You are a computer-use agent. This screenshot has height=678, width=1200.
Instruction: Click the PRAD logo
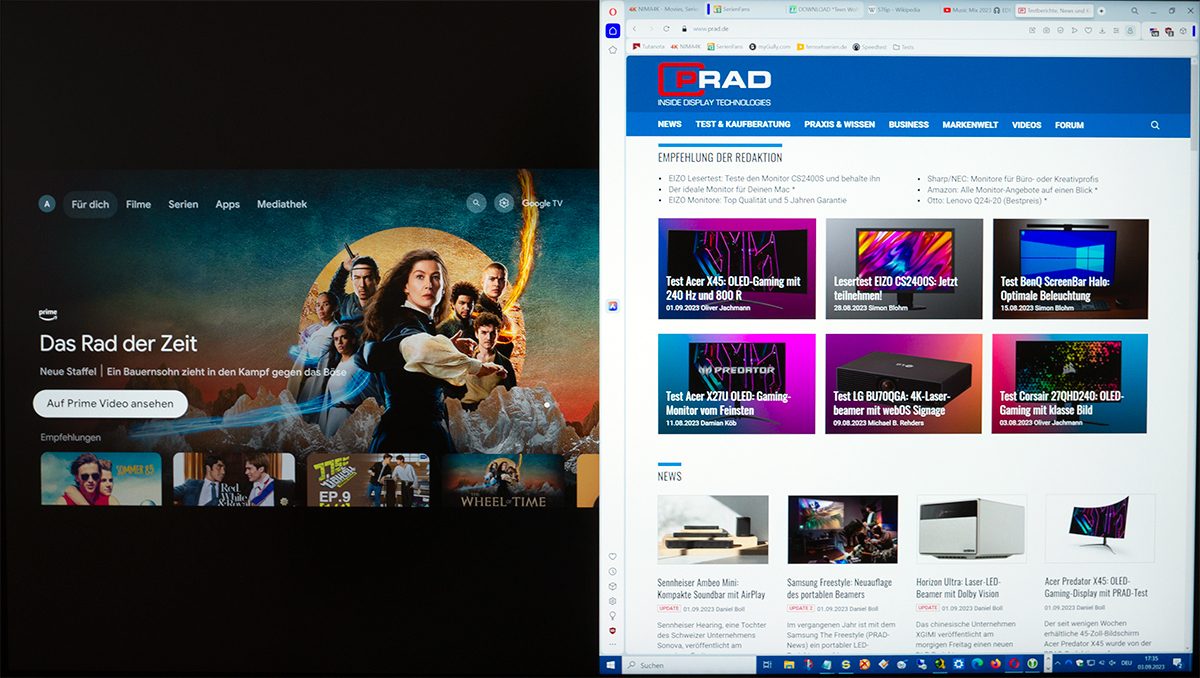click(x=715, y=84)
